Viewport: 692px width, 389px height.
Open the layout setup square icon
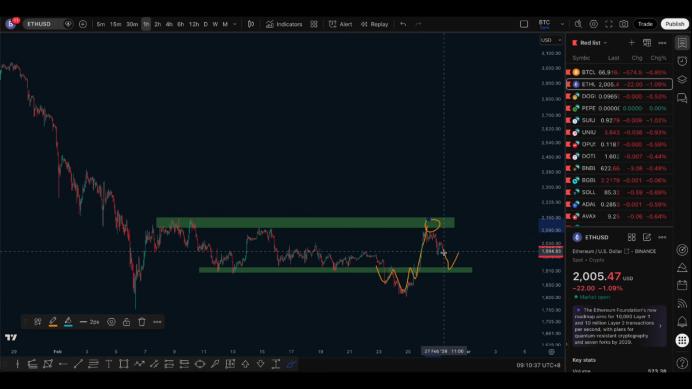point(524,24)
